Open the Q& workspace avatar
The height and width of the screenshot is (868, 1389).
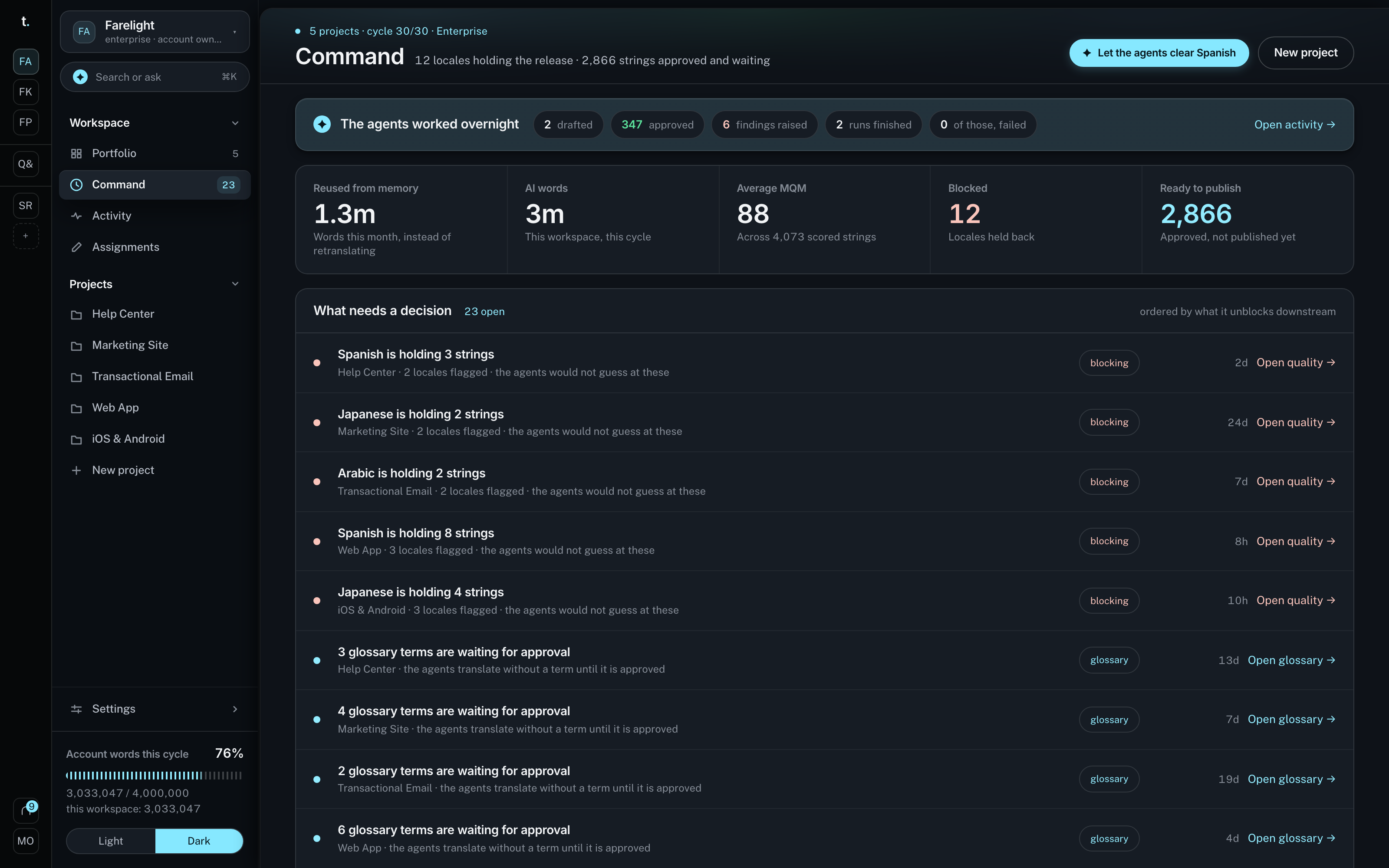26,164
